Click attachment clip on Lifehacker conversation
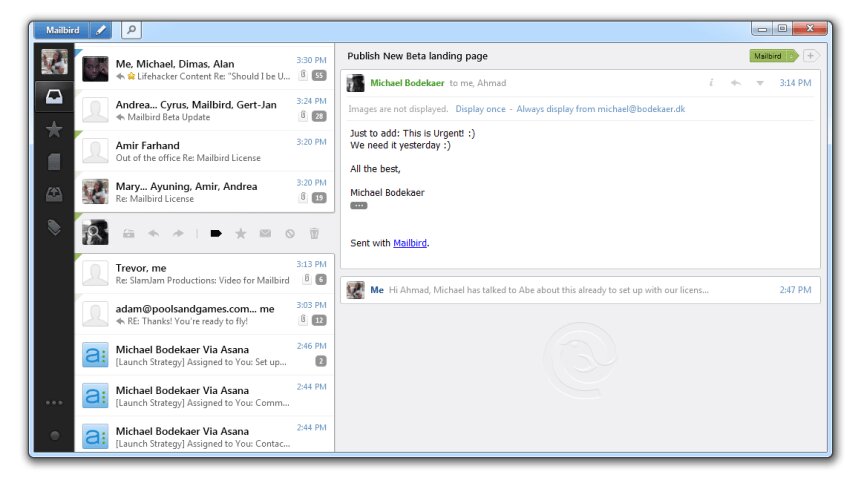 pos(303,75)
